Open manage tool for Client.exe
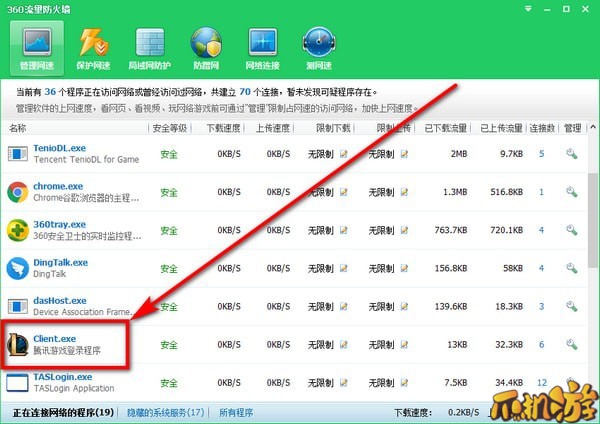This screenshot has height=424, width=600. 572,345
